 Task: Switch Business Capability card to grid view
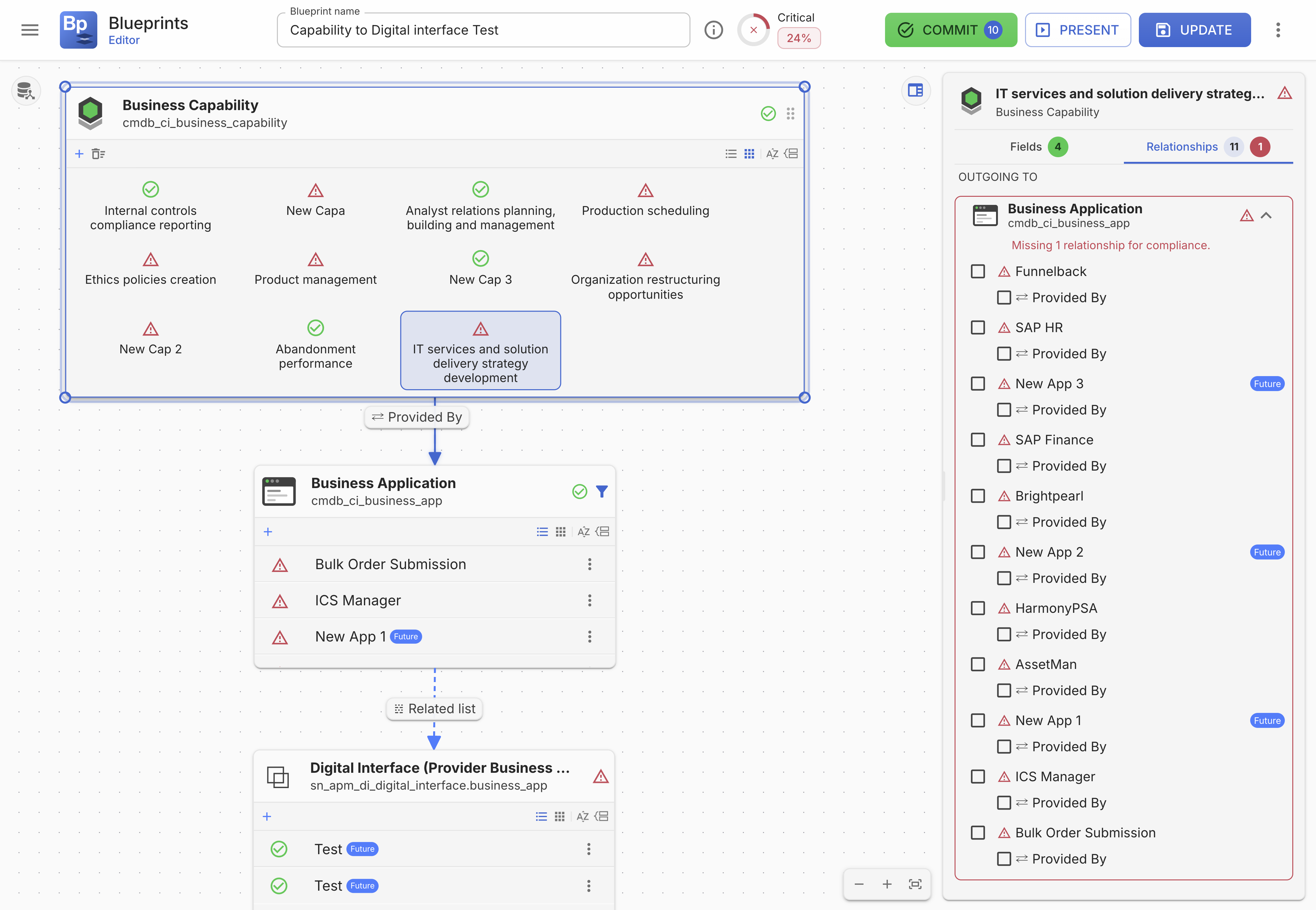click(749, 153)
